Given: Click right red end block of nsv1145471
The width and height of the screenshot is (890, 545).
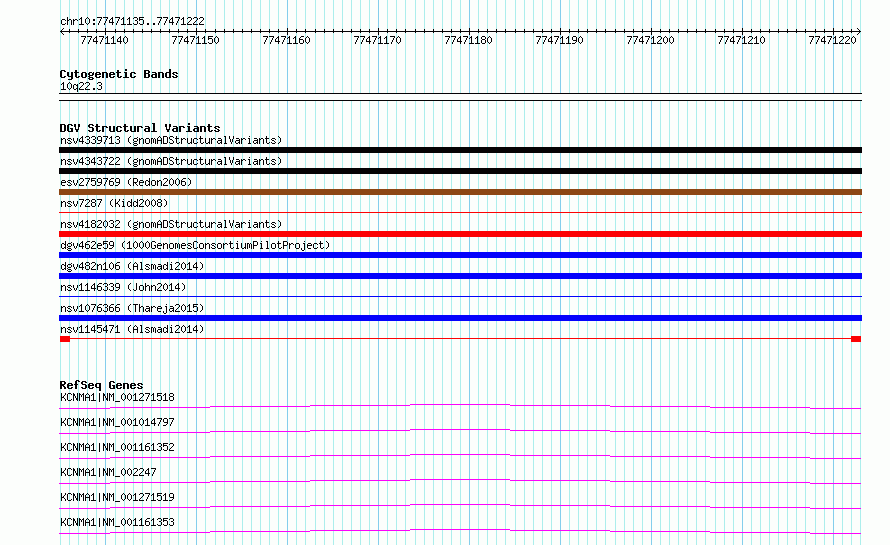Looking at the screenshot, I should click(856, 339).
